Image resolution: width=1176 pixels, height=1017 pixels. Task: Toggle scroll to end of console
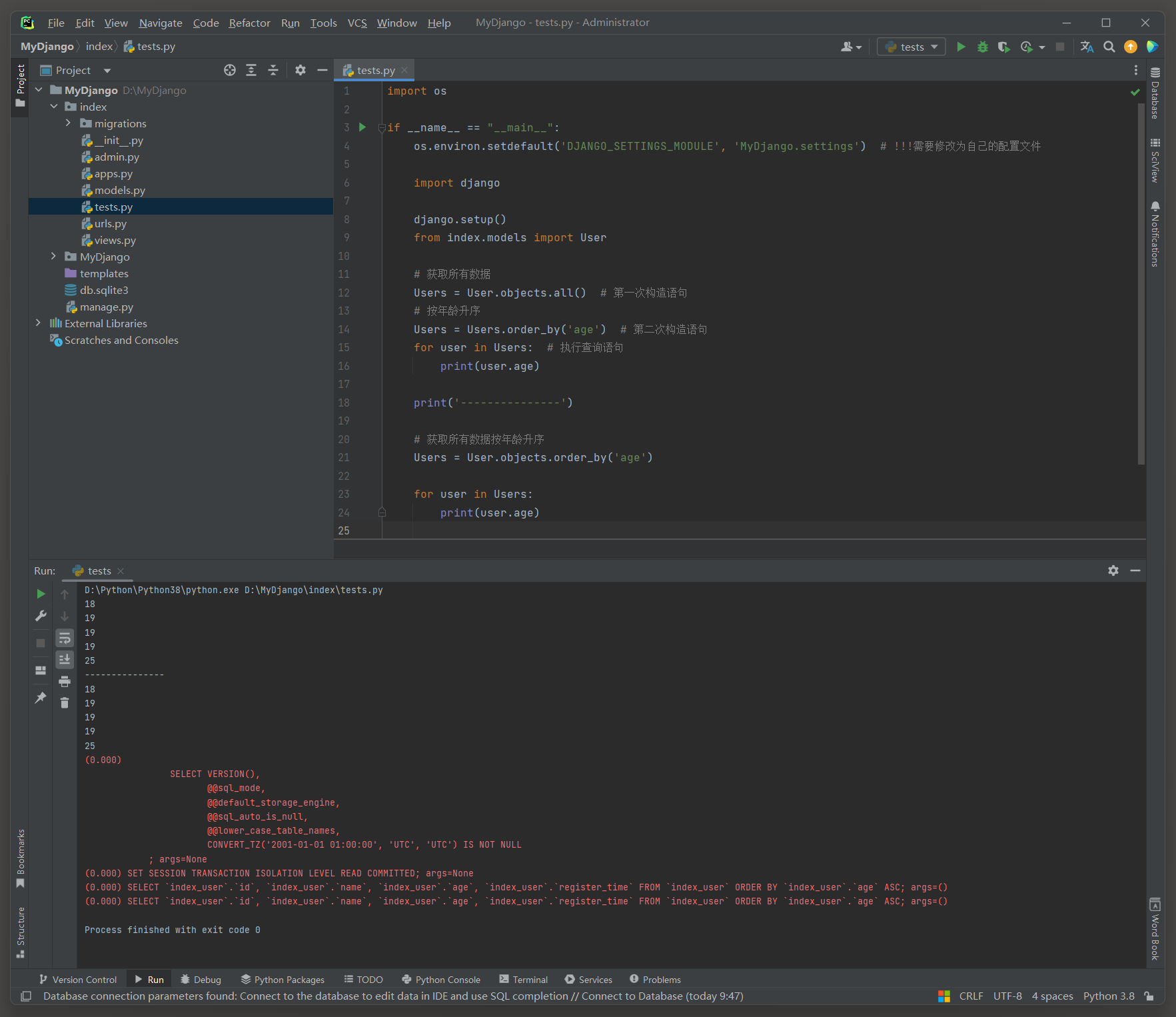pyautogui.click(x=65, y=660)
